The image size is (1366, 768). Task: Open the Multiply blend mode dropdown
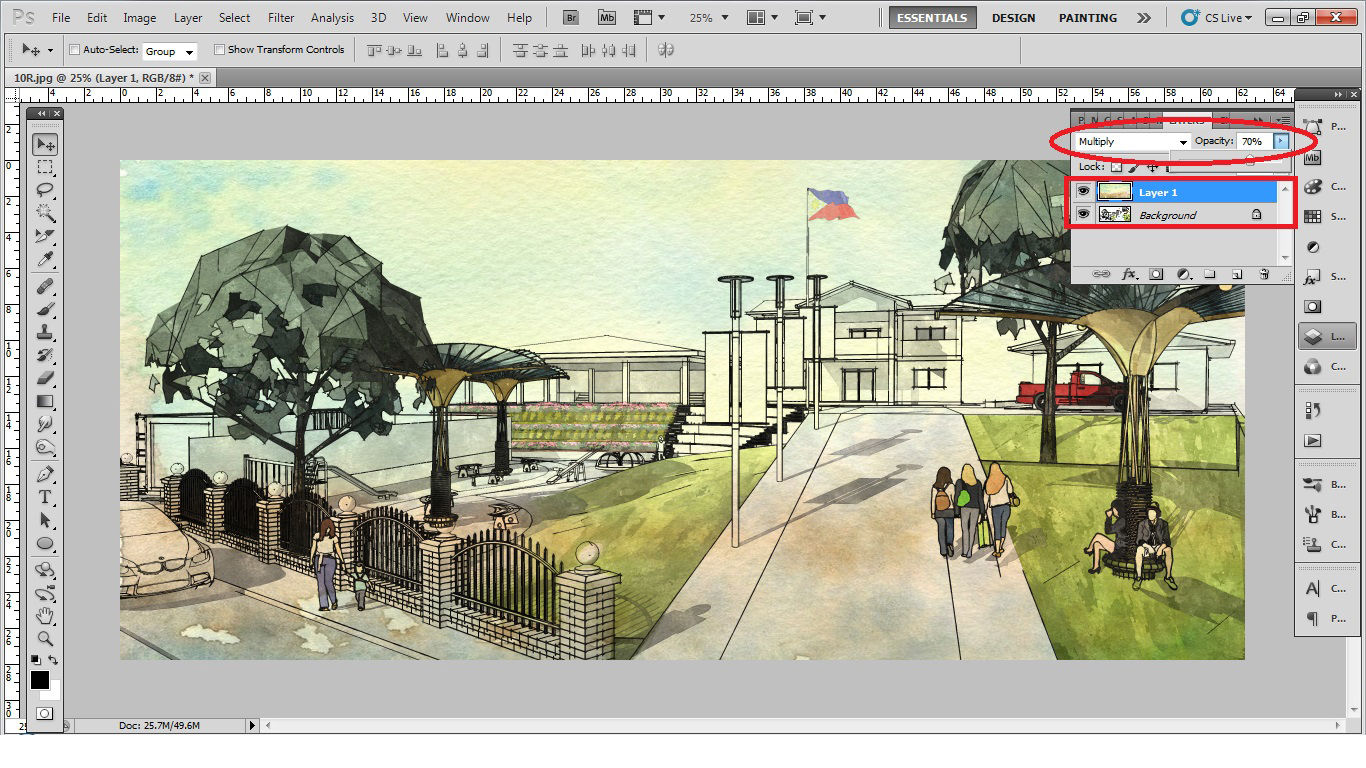[1130, 141]
